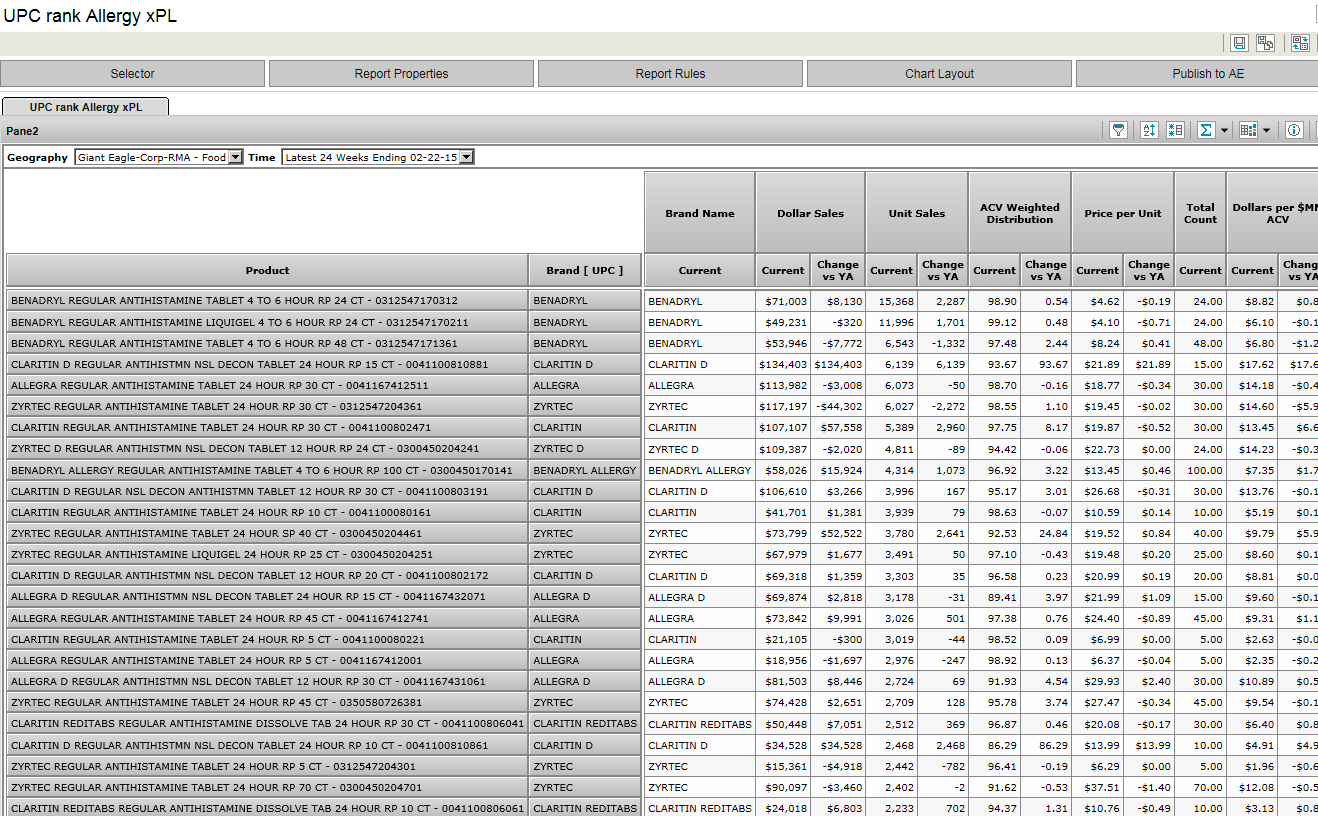Expand the arrow beside the Sigma icon
This screenshot has width=1318, height=816.
[x=1224, y=131]
